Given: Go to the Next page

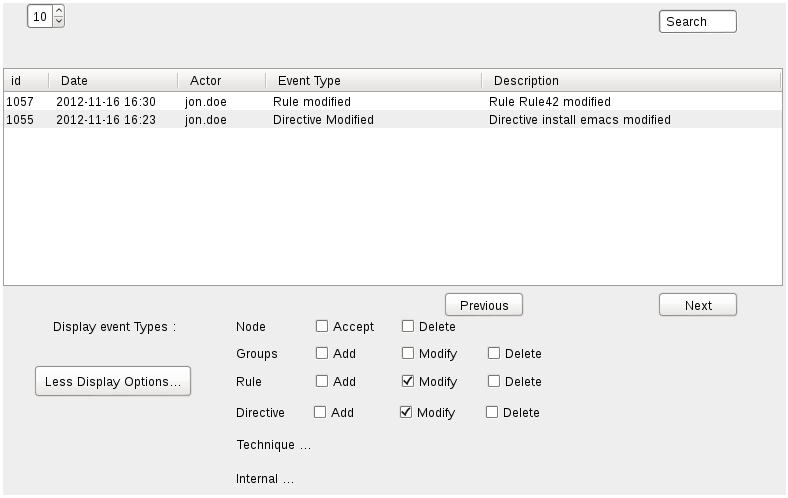Looking at the screenshot, I should click(x=698, y=305).
